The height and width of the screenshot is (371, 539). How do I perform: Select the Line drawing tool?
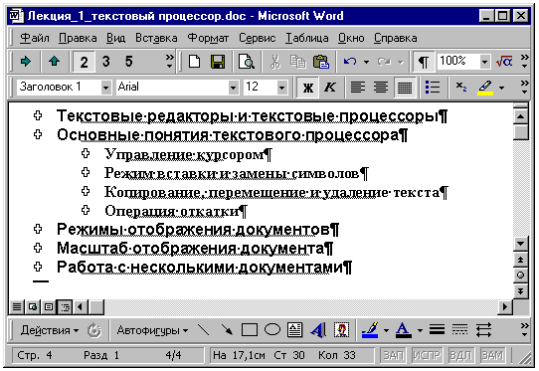coord(204,330)
